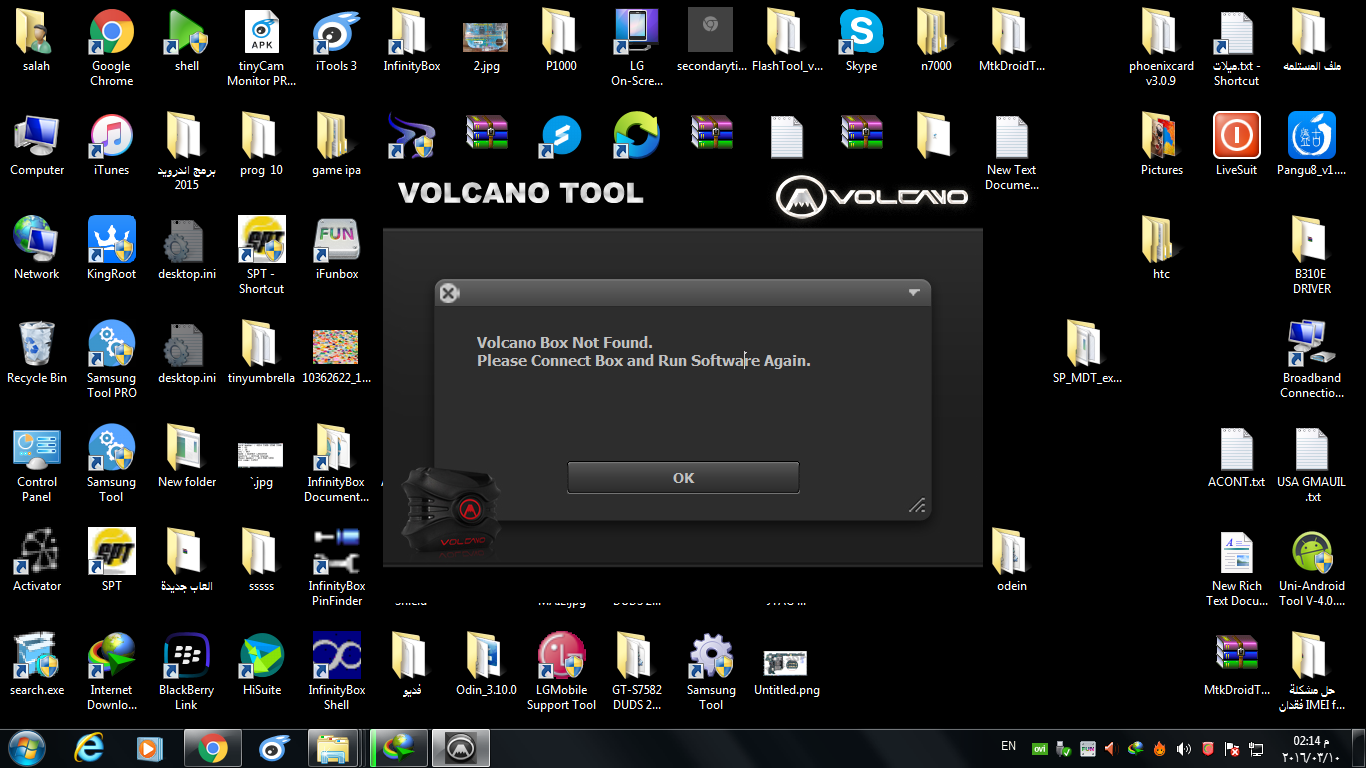Open the Recycle Bin

click(x=37, y=354)
